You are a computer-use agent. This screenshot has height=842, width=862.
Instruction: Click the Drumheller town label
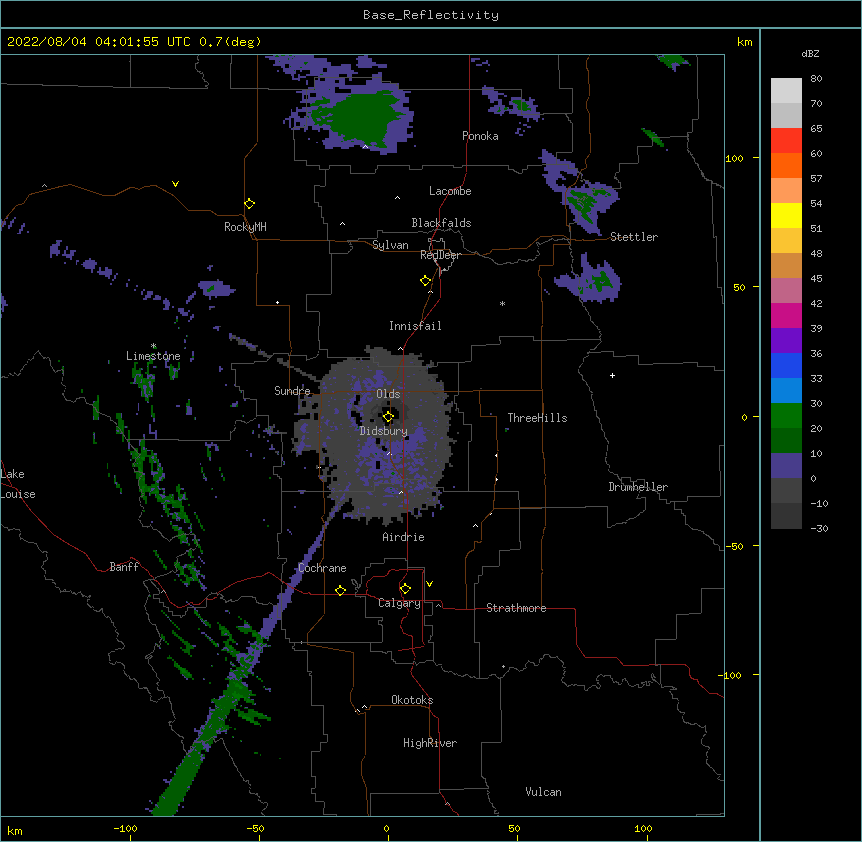[x=638, y=487]
